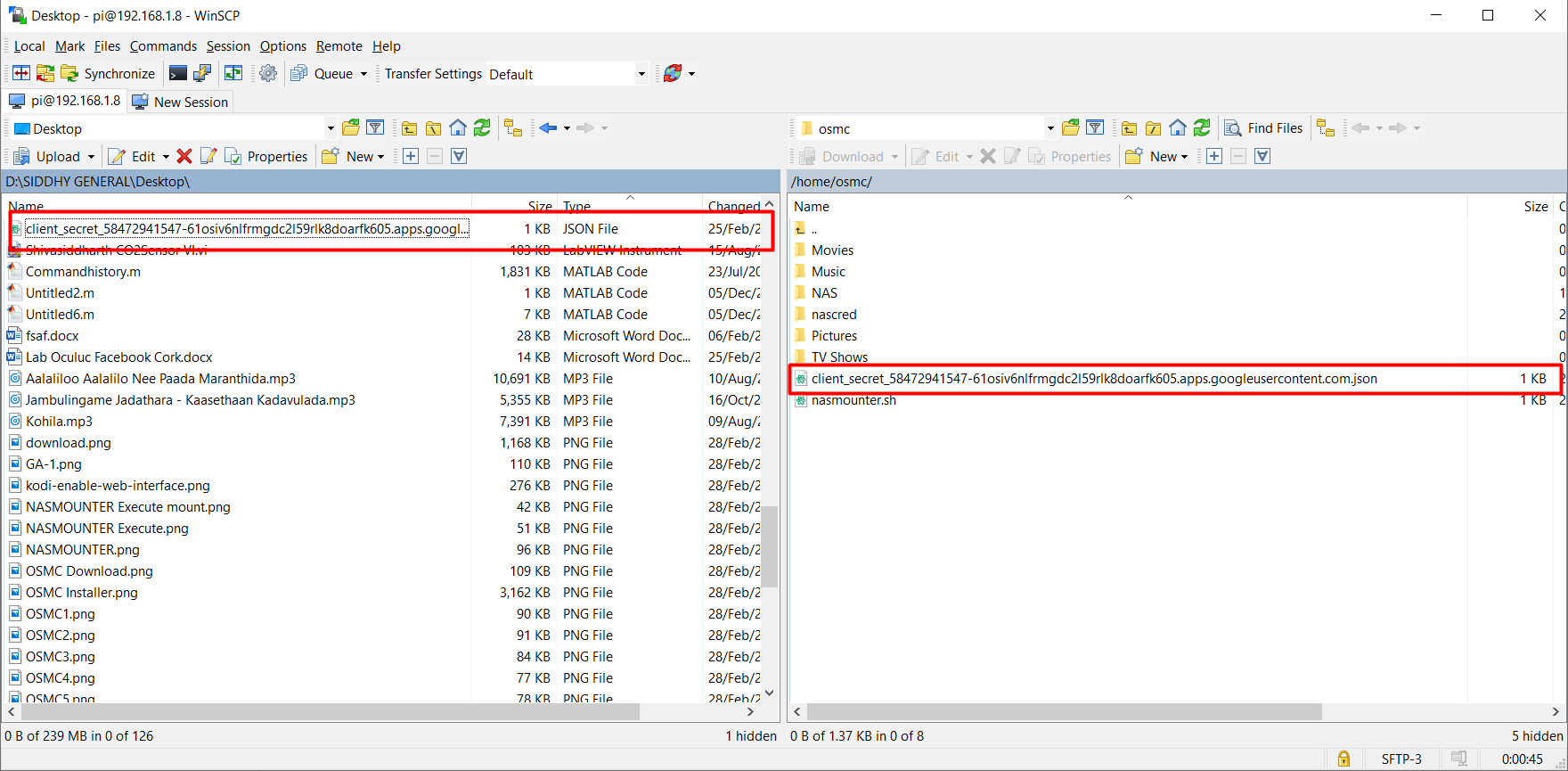This screenshot has height=771, width=1568.
Task: Open the terminal console icon
Action: [178, 73]
